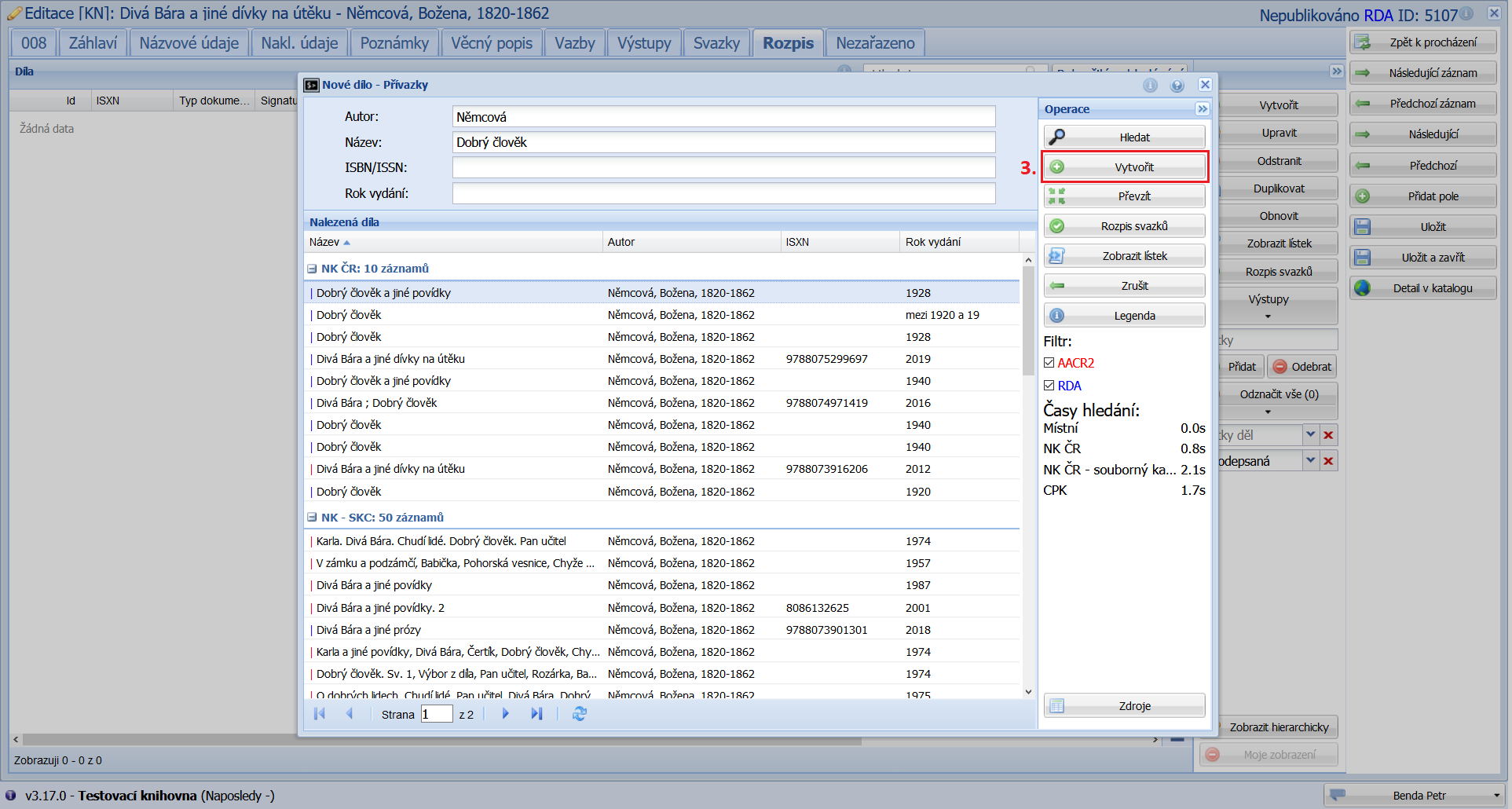Click the info icon in dialog header

1150,86
